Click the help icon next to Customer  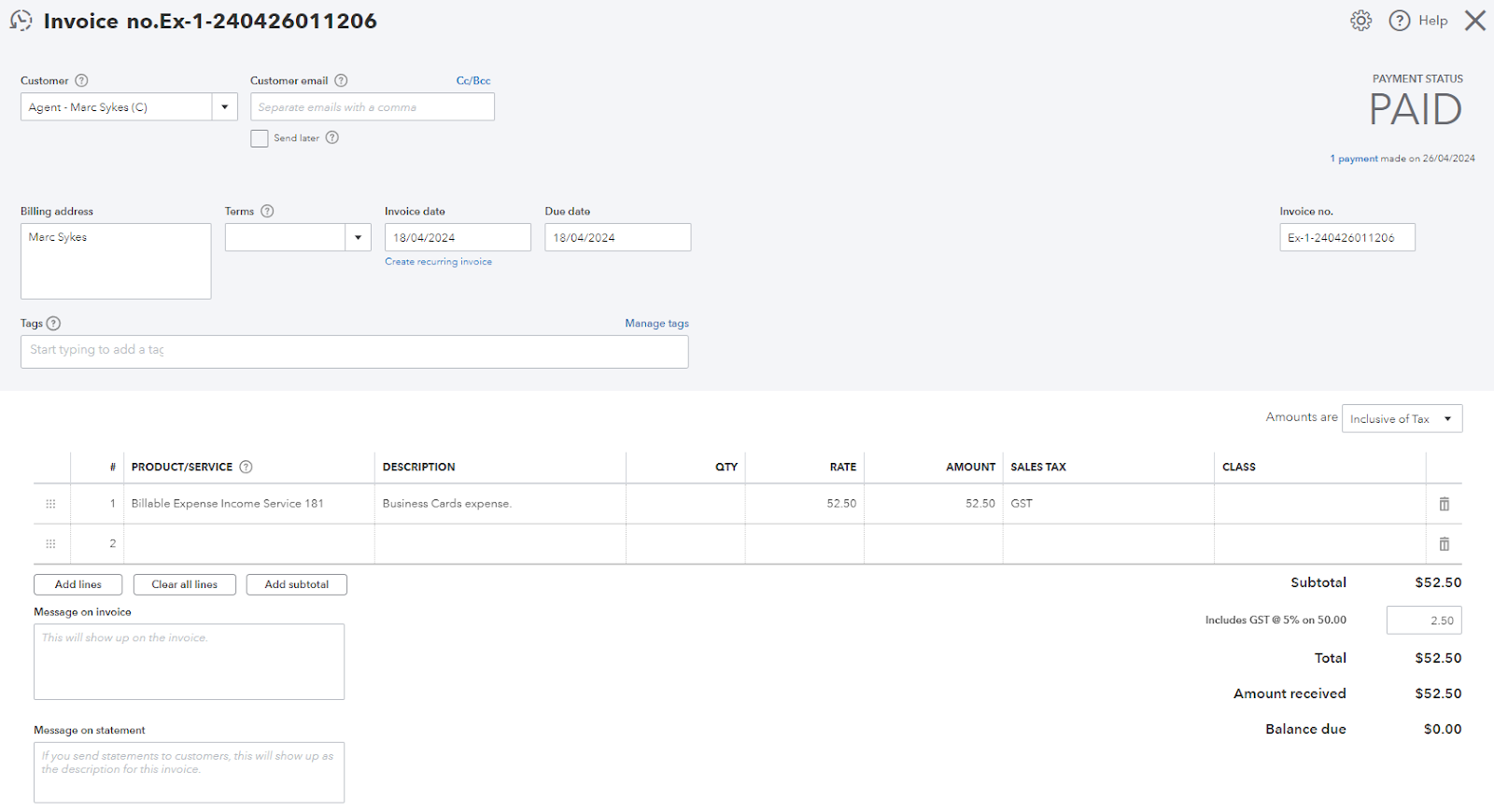(81, 80)
